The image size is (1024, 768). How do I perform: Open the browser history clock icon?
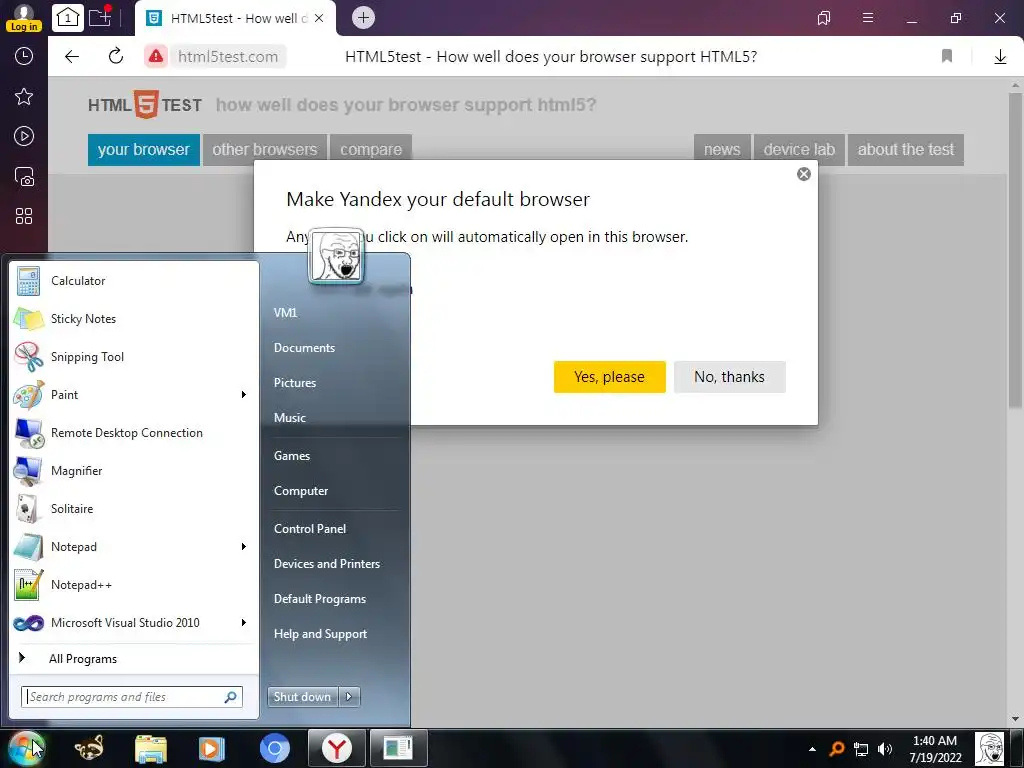pos(24,56)
